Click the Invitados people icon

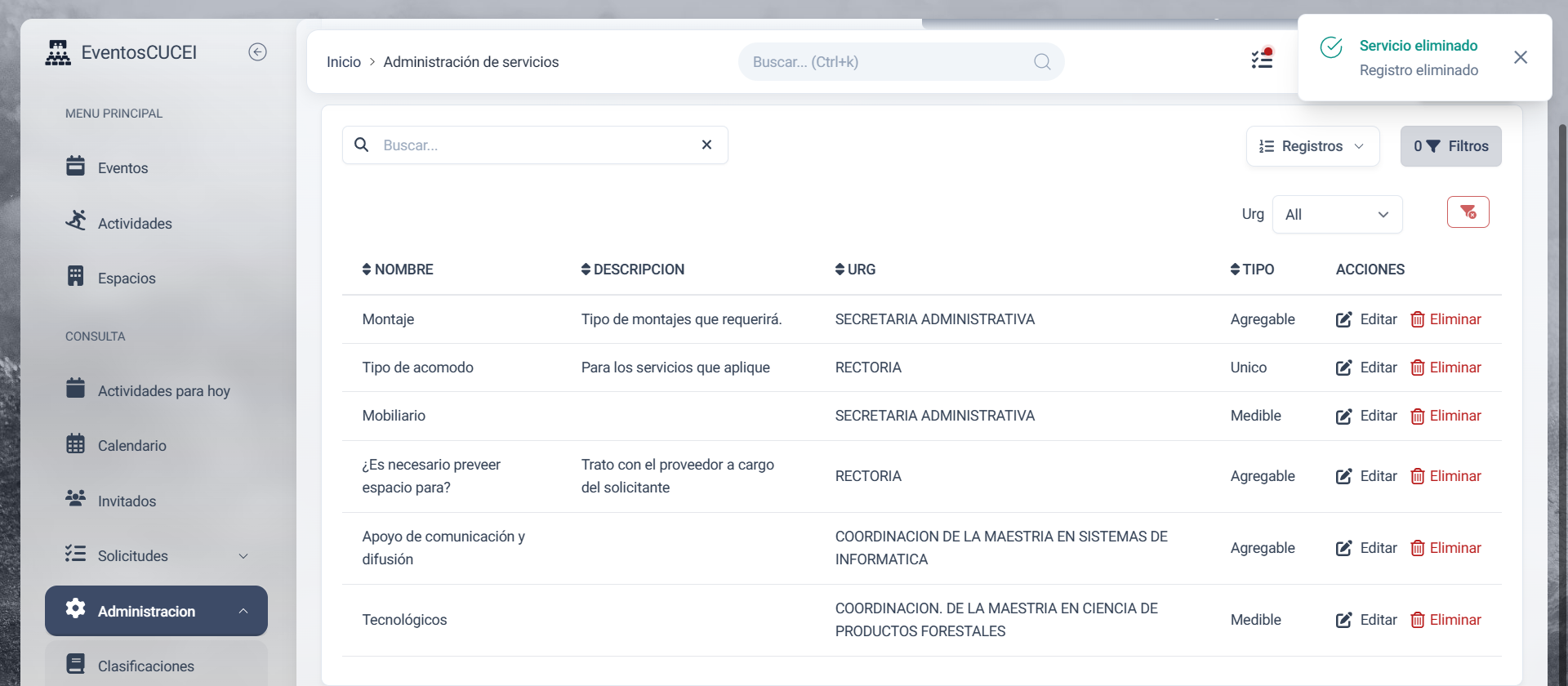pos(75,498)
